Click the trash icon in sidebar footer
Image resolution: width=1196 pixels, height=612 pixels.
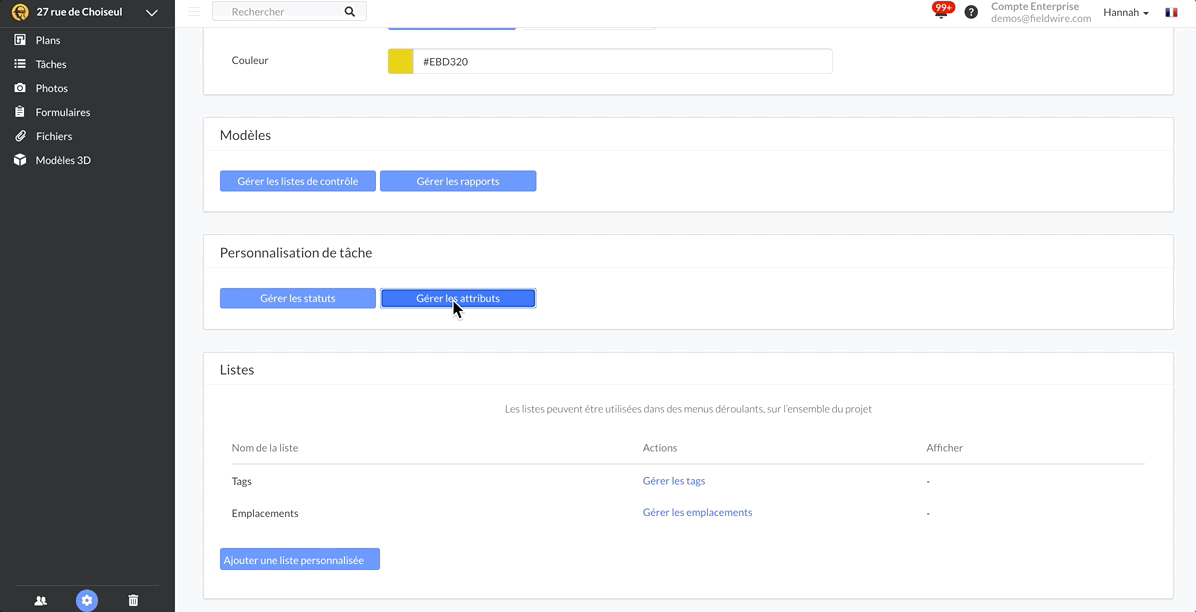tap(133, 600)
